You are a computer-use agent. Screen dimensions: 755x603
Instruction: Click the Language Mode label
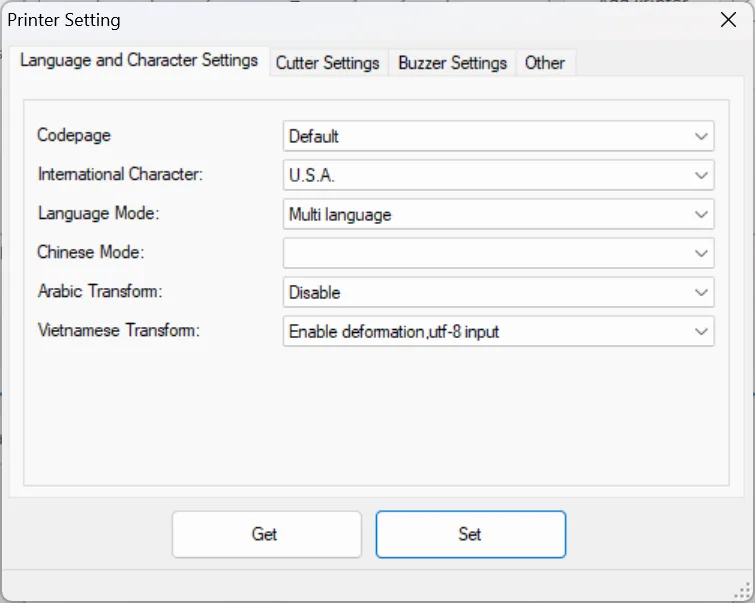(99, 213)
